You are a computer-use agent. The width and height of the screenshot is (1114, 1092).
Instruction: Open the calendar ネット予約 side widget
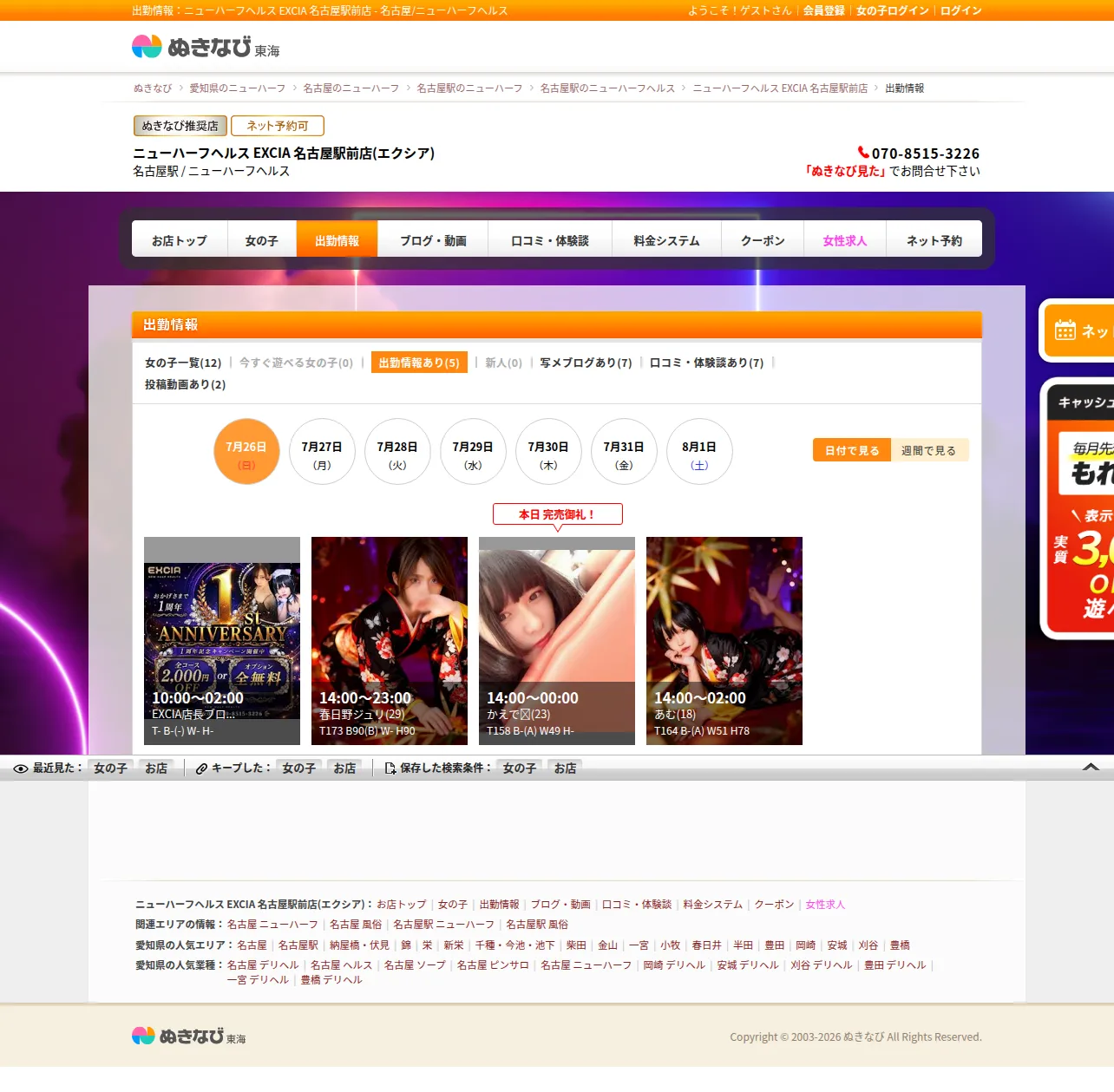click(x=1077, y=330)
